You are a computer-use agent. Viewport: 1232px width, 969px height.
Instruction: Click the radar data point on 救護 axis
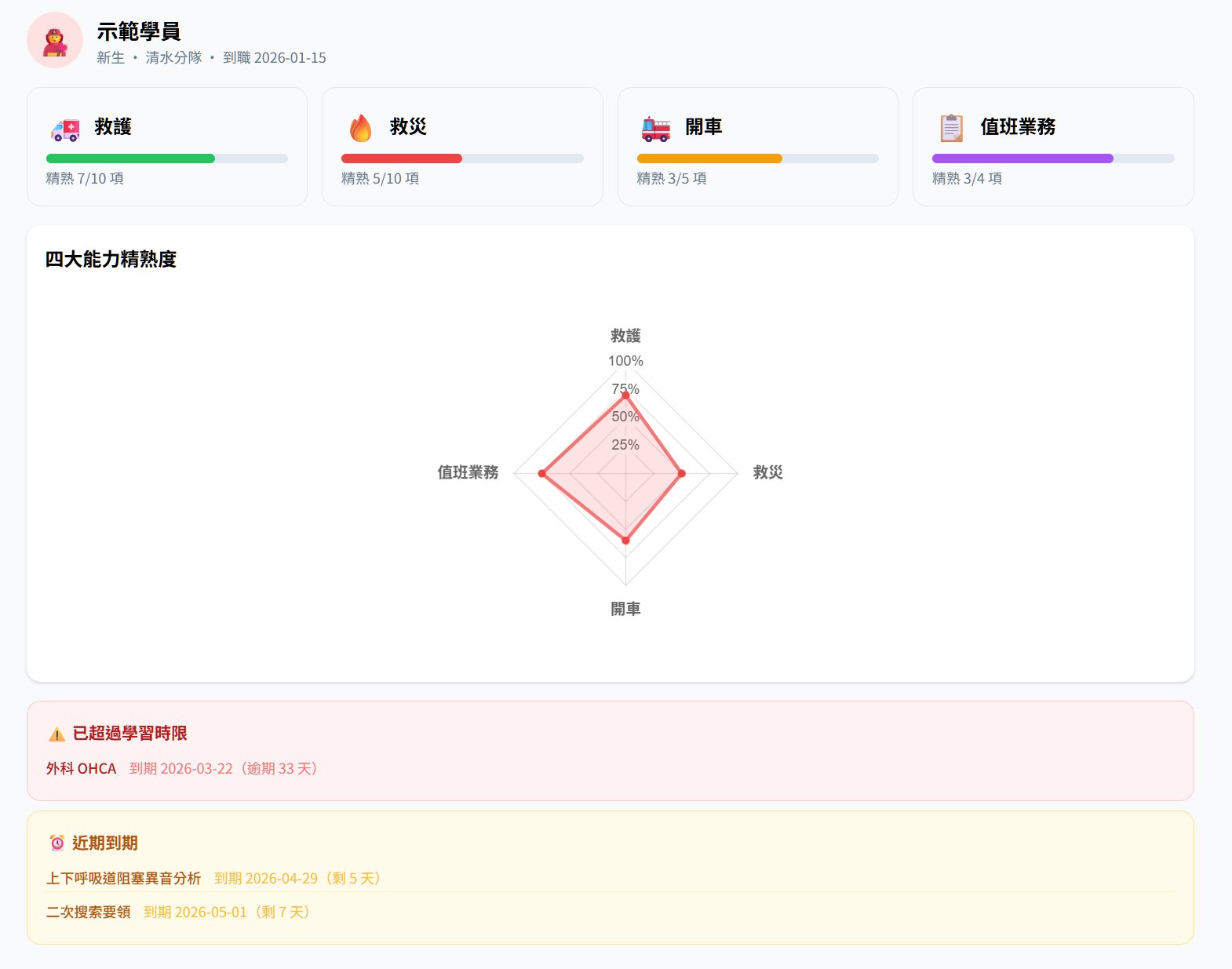(x=625, y=395)
